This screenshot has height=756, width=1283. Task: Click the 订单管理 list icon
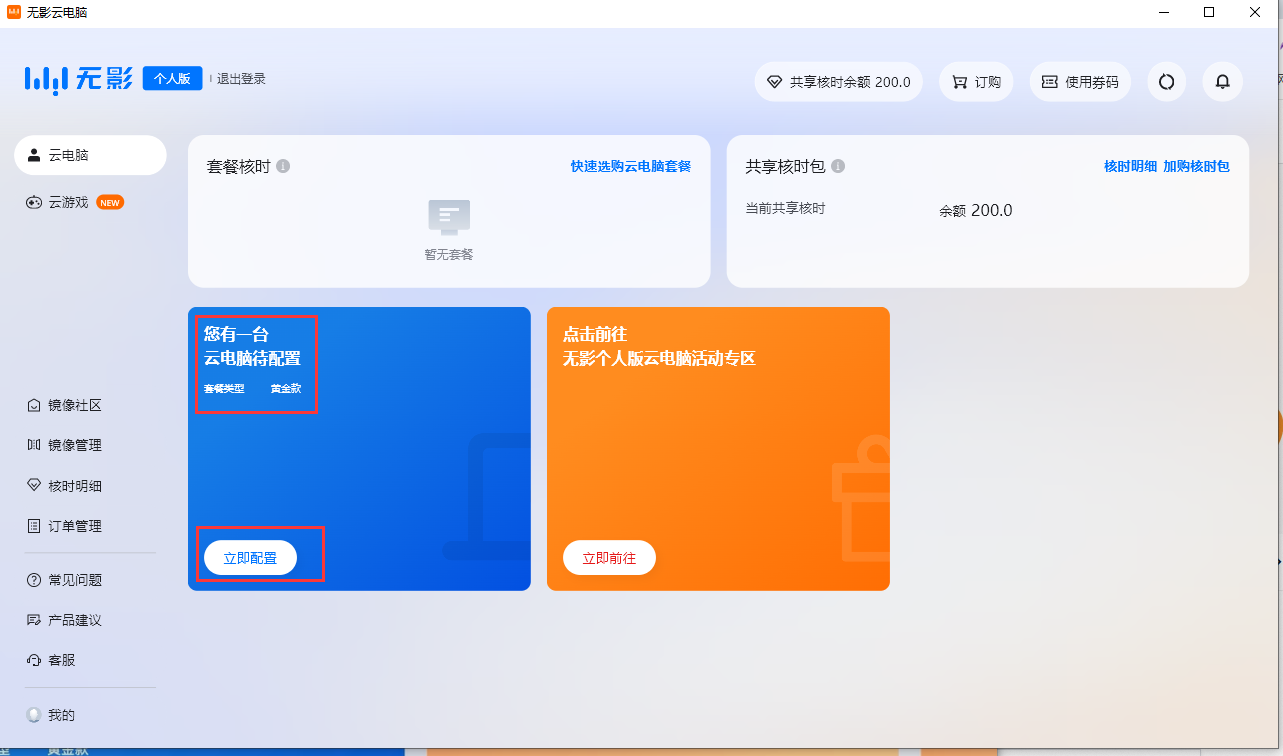click(34, 526)
